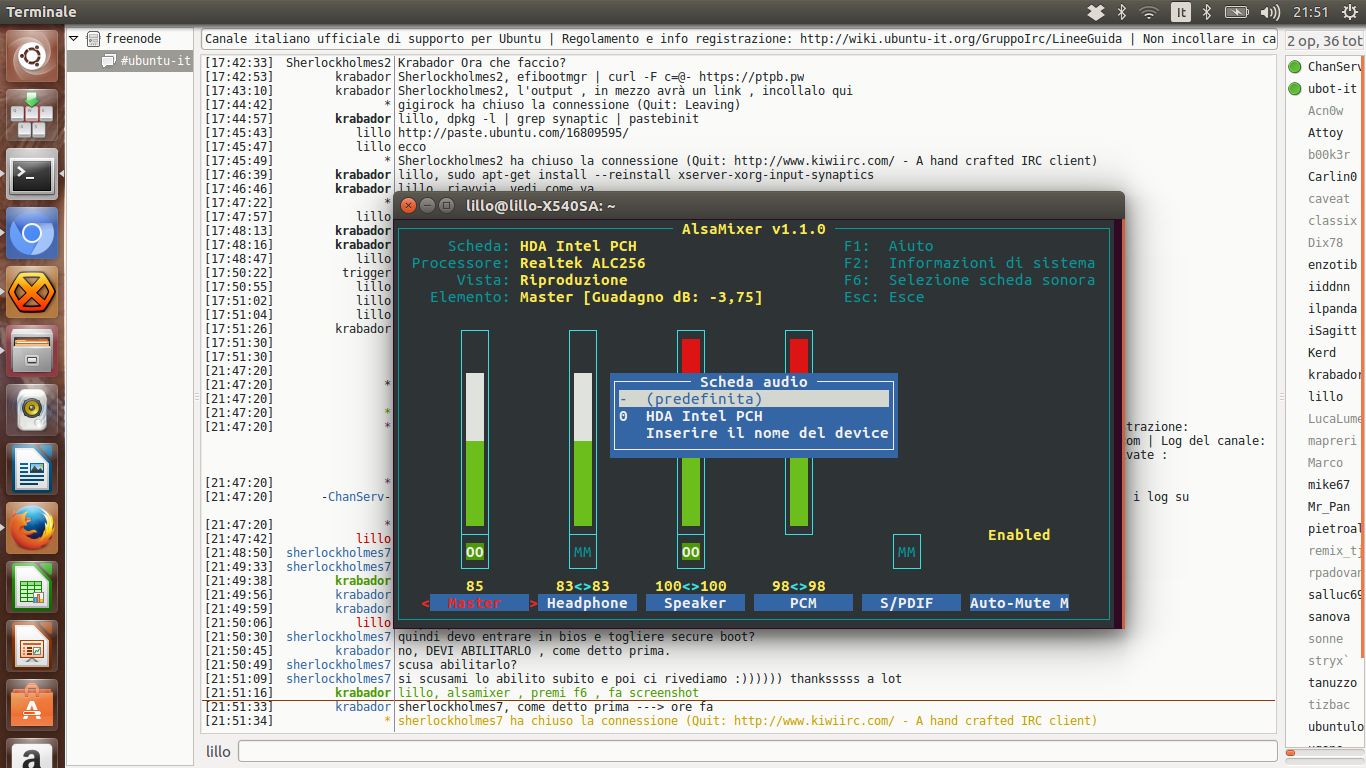
Task: Click the 'Esc: Esce' exit hint
Action: click(884, 297)
